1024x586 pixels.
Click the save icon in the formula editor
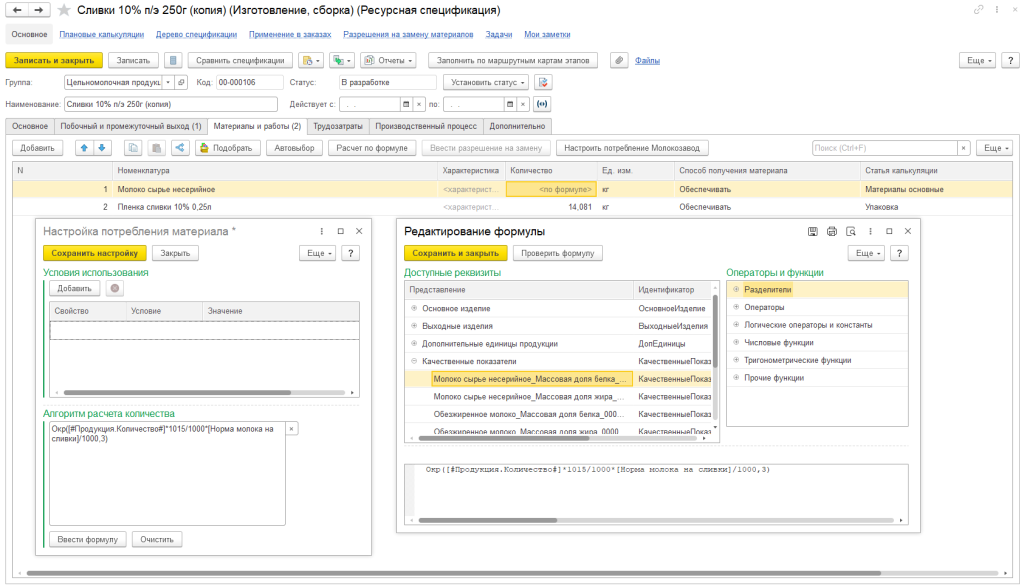(813, 231)
